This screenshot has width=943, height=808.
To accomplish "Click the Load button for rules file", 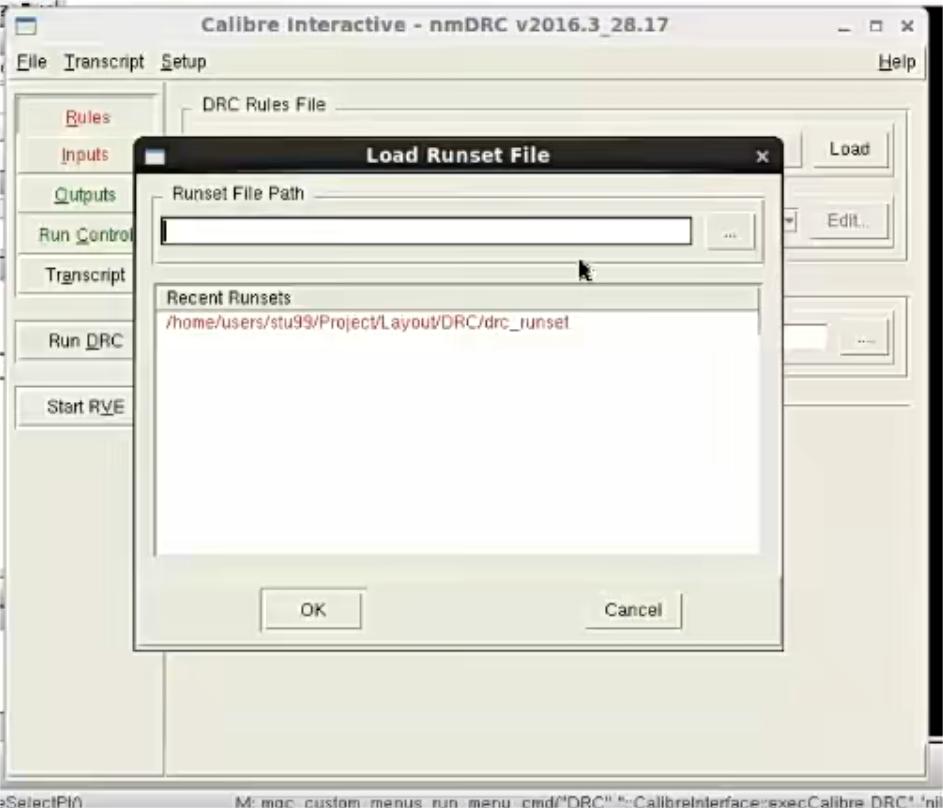I will (x=849, y=148).
